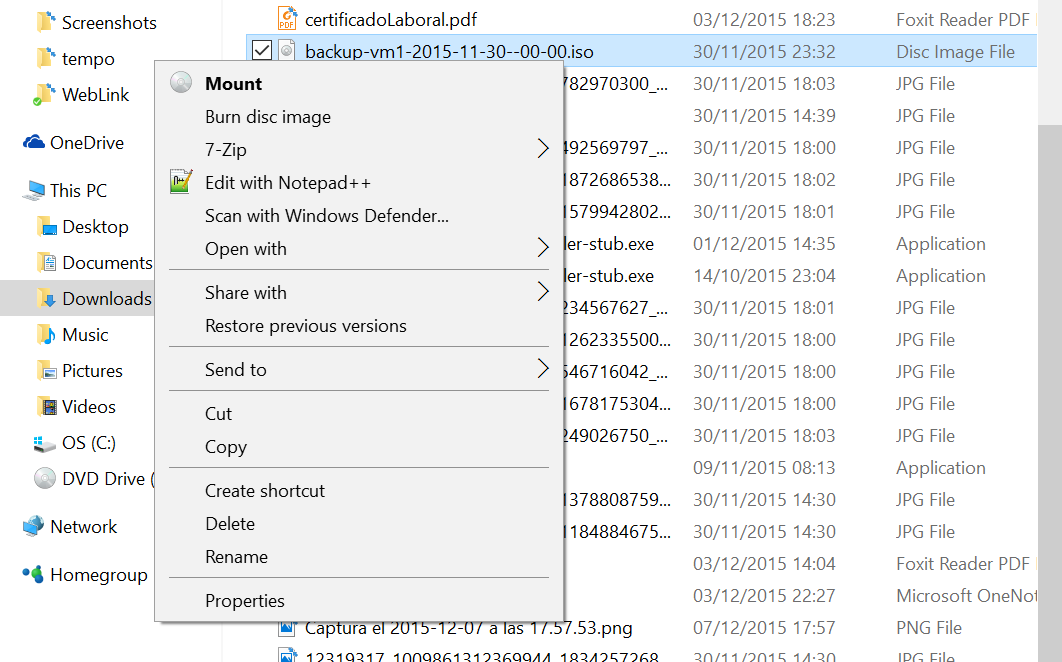
Task: Select This PC in the navigation pane
Action: tap(79, 191)
